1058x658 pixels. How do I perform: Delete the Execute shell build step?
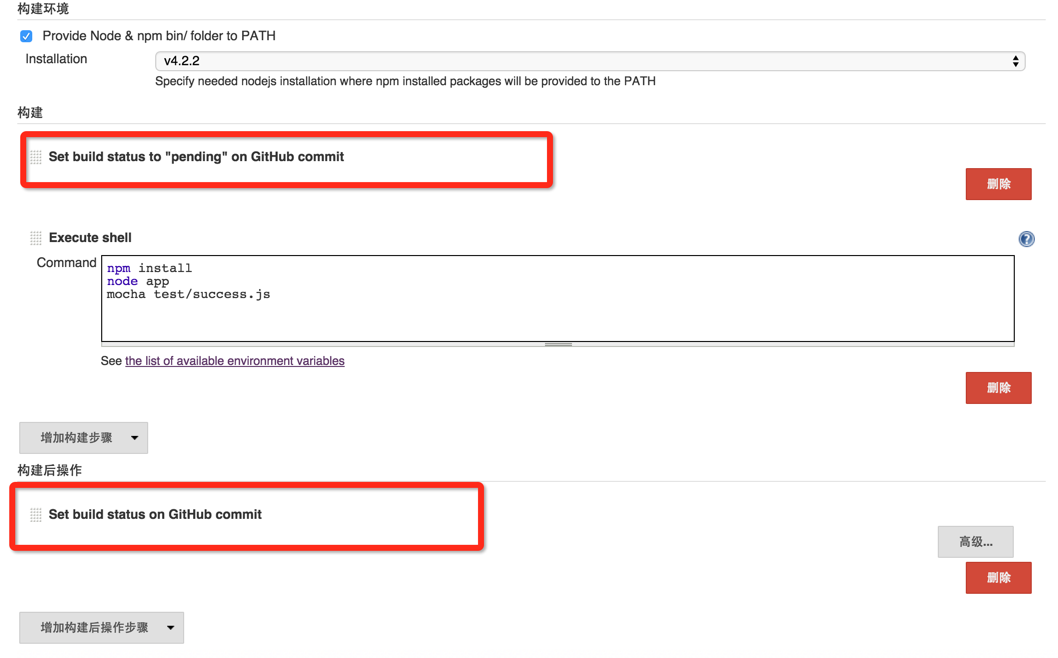coord(998,388)
